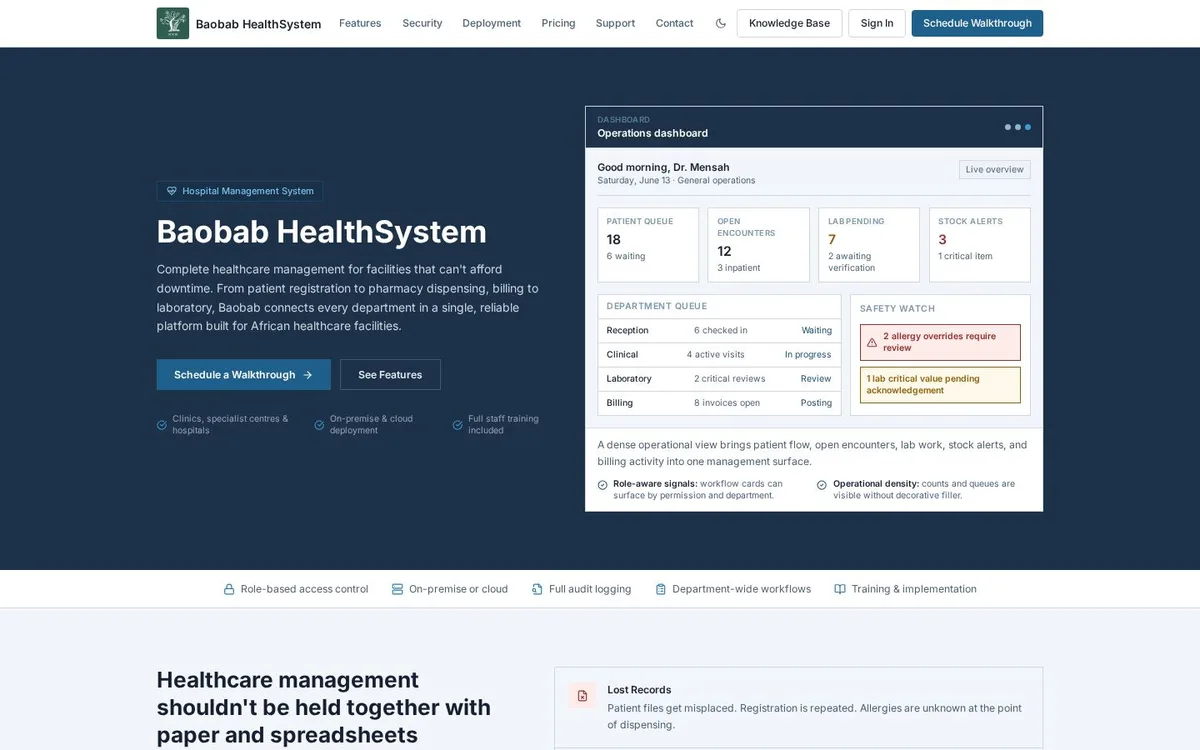
Task: Click the Live overview badge
Action: pos(994,170)
